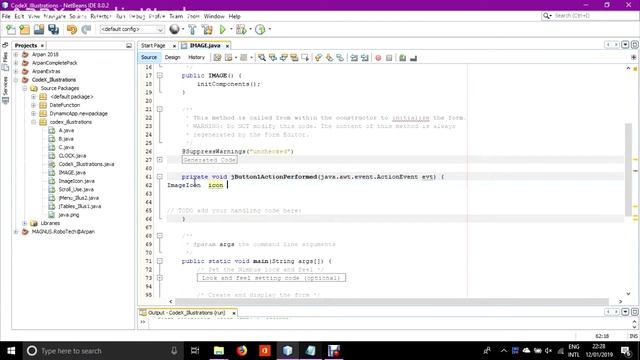The height and width of the screenshot is (360, 640).
Task: Expand the DateFunction package node
Action: pos(33,105)
